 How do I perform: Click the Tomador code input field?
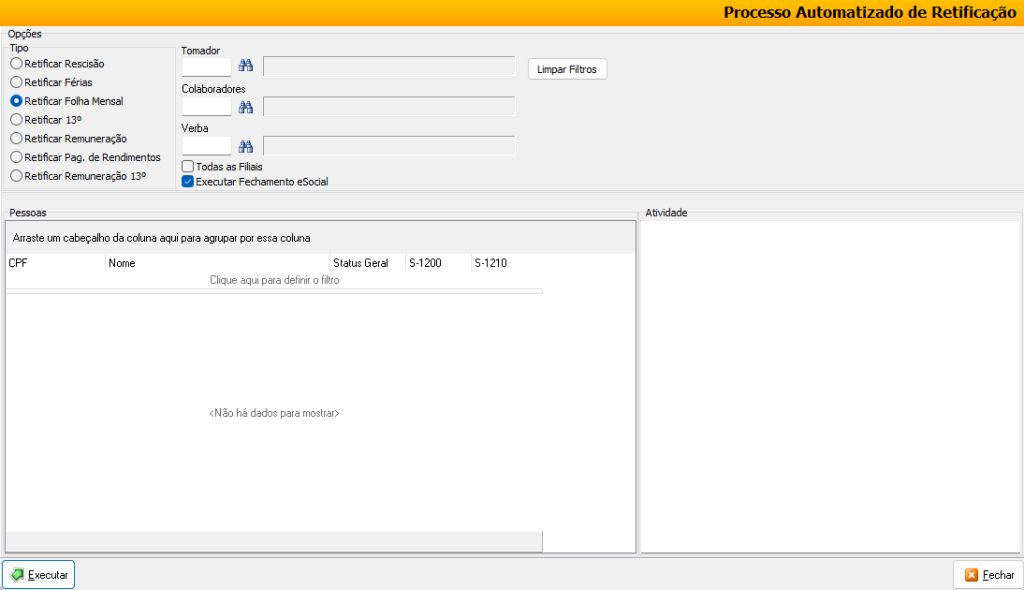click(206, 67)
